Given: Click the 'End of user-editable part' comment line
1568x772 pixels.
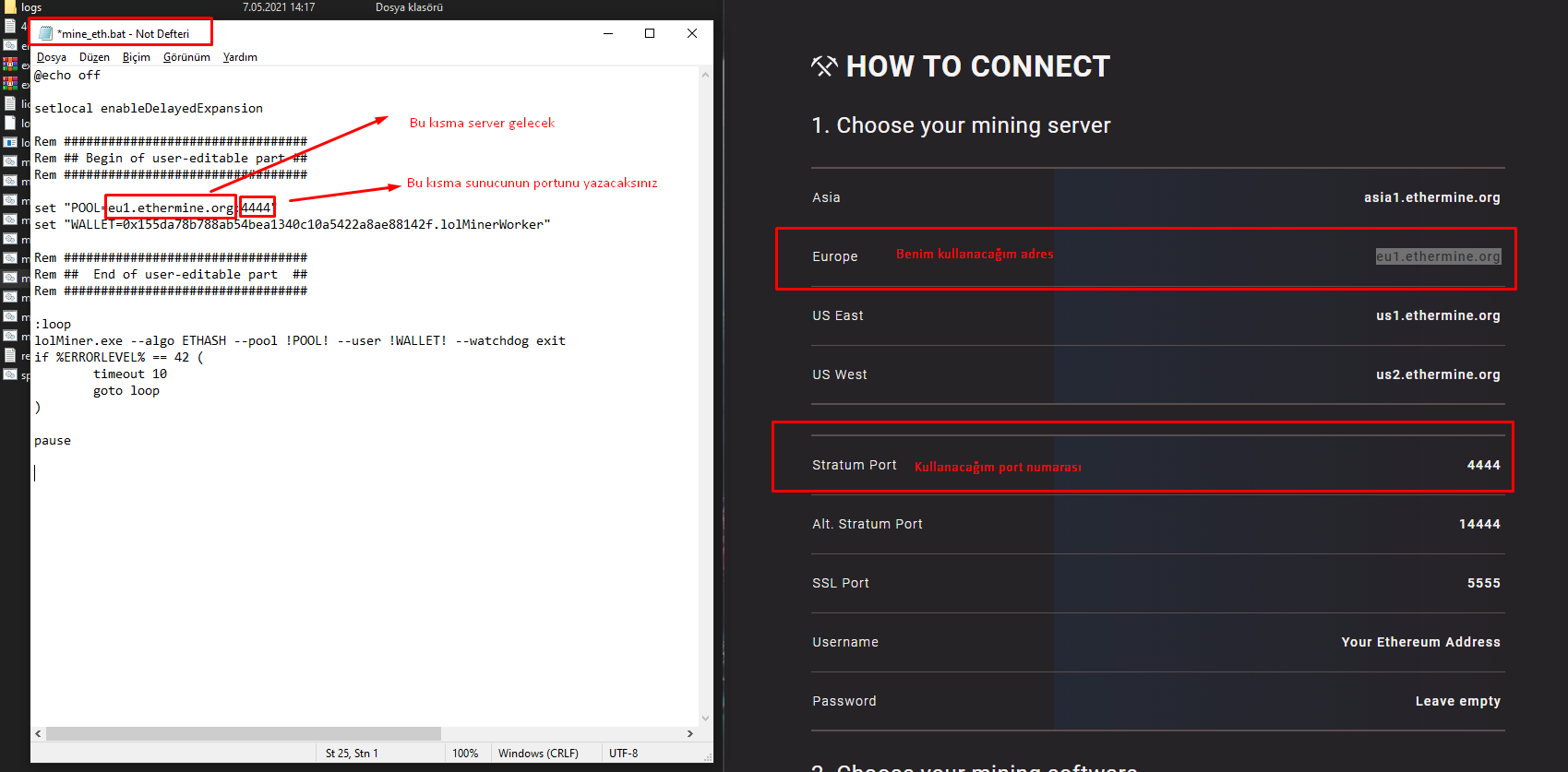Looking at the screenshot, I should [171, 275].
